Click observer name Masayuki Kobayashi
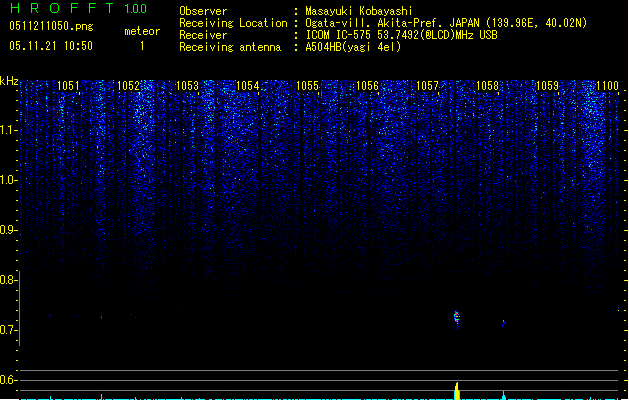The height and width of the screenshot is (400, 629). point(359,11)
